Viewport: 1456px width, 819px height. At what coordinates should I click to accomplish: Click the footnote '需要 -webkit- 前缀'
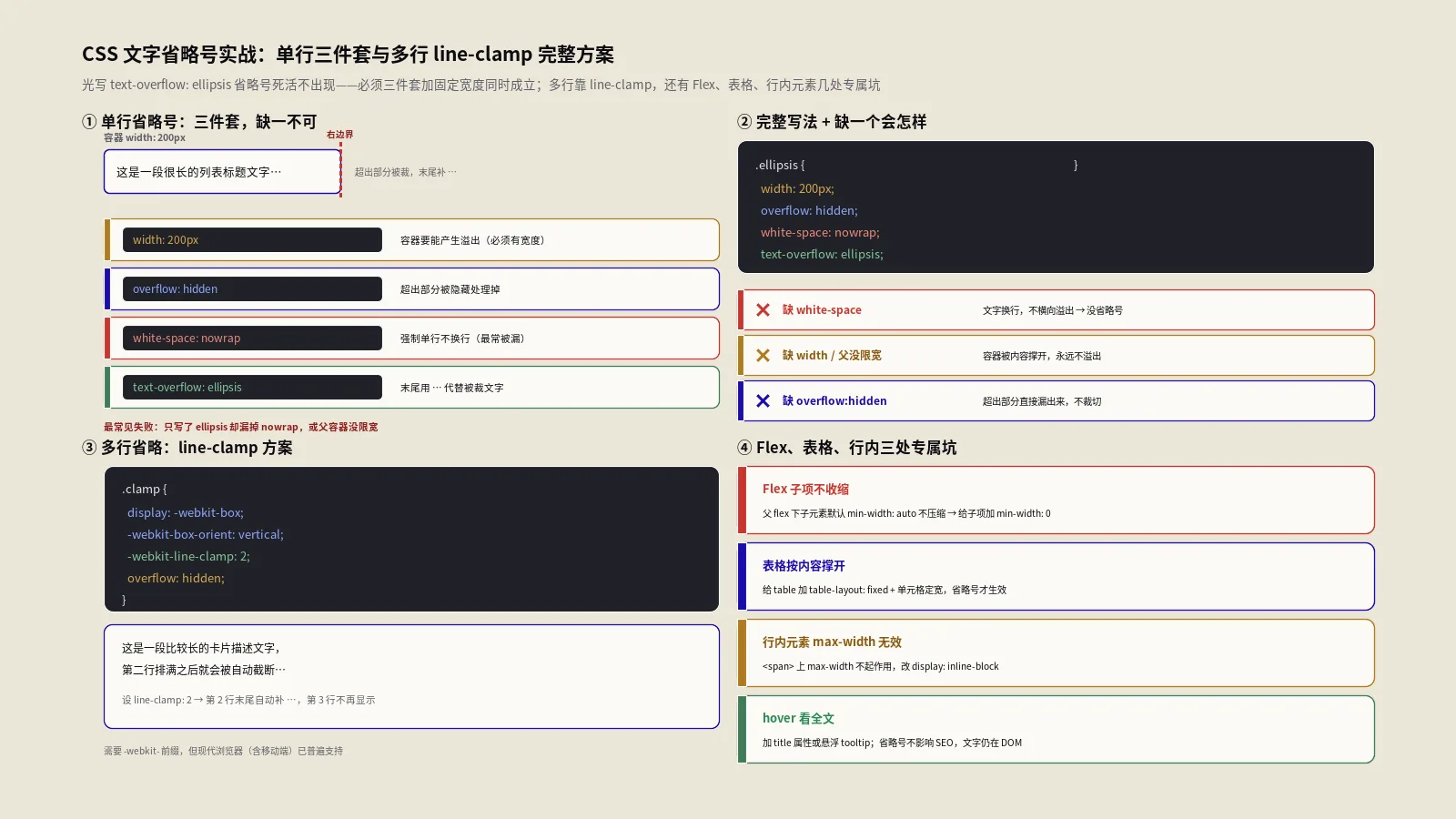pyautogui.click(x=224, y=751)
